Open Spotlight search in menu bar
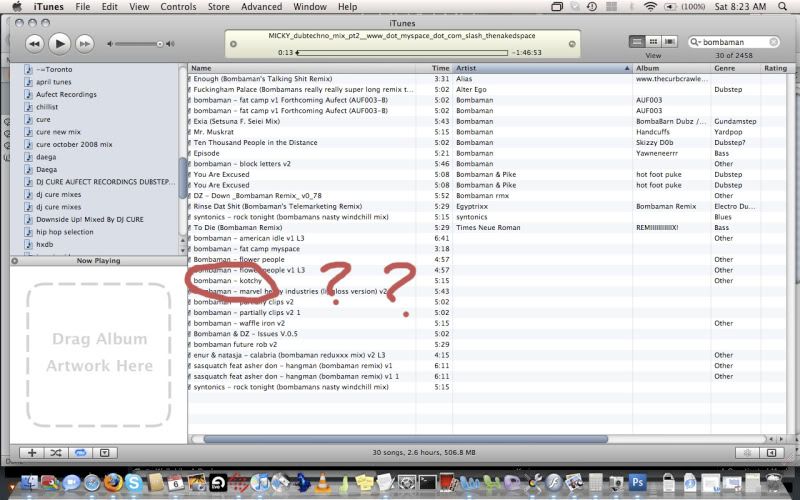This screenshot has height=500, width=800. point(782,7)
